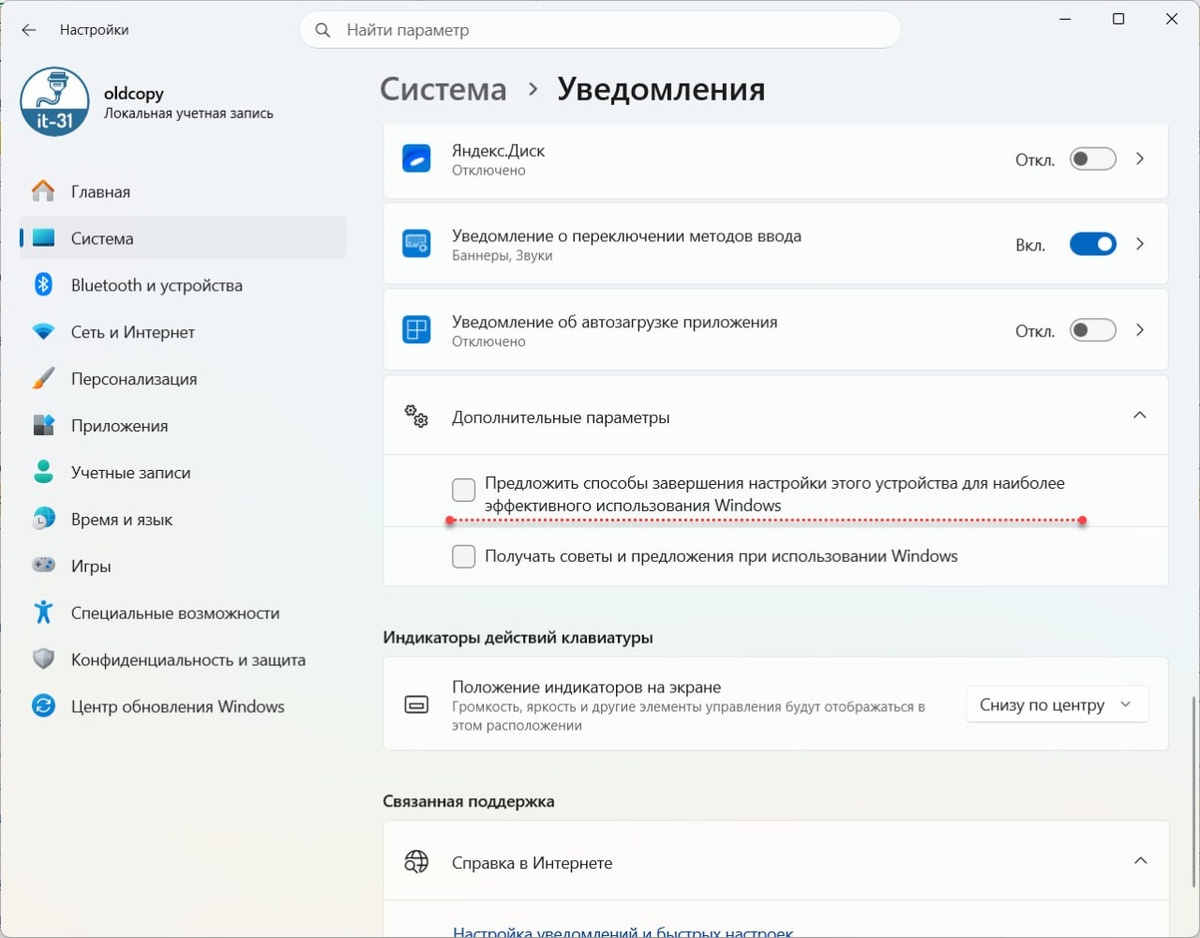
Task: Click the Игры gamepad icon
Action: pos(43,566)
